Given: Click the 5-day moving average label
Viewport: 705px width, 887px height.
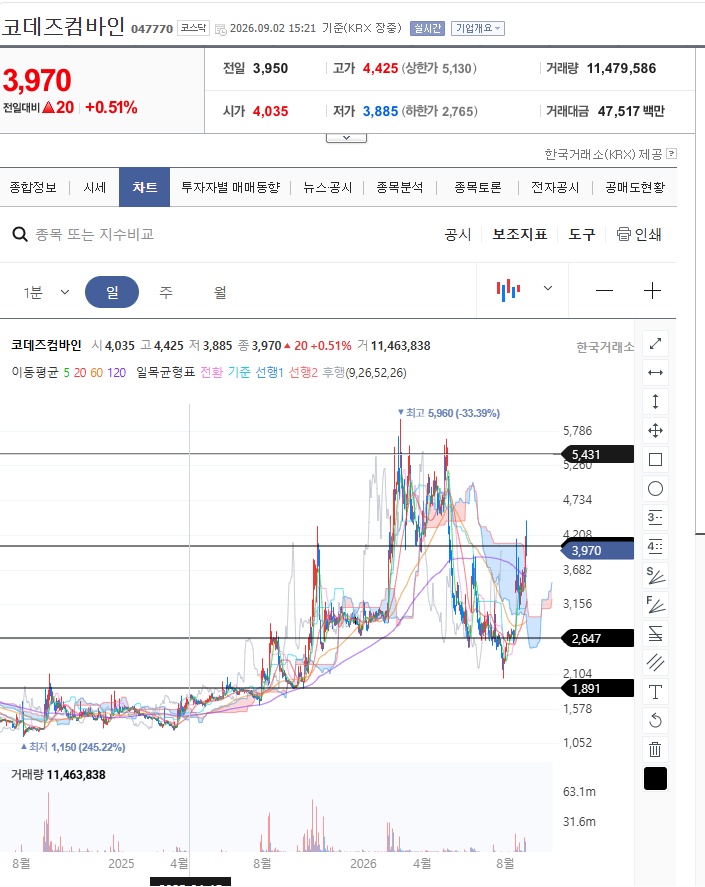Looking at the screenshot, I should [x=66, y=373].
